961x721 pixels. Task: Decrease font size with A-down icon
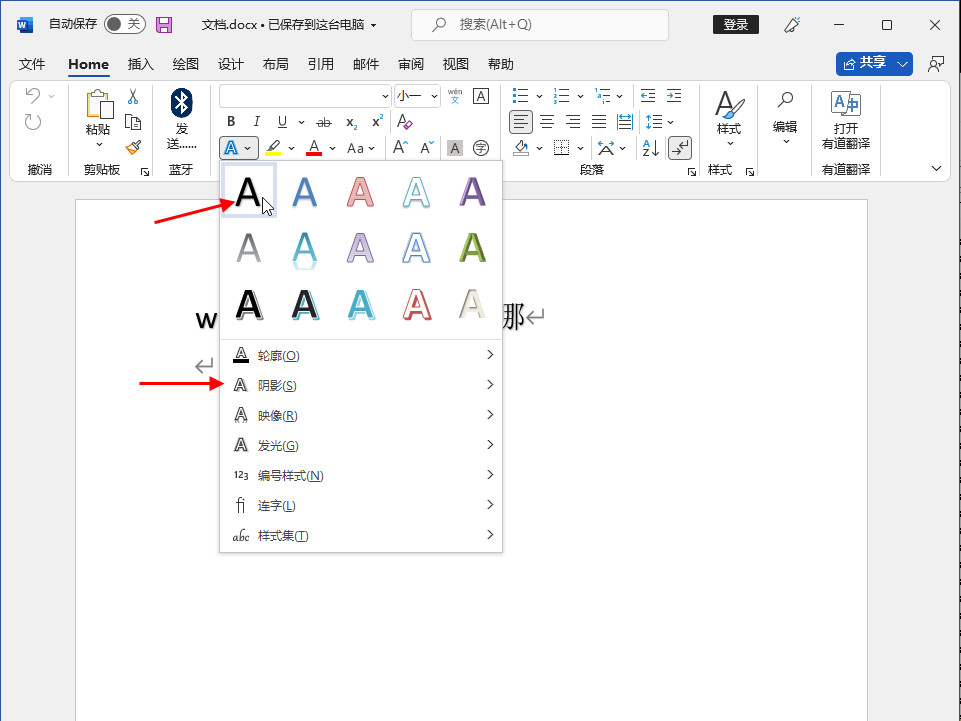coord(427,147)
